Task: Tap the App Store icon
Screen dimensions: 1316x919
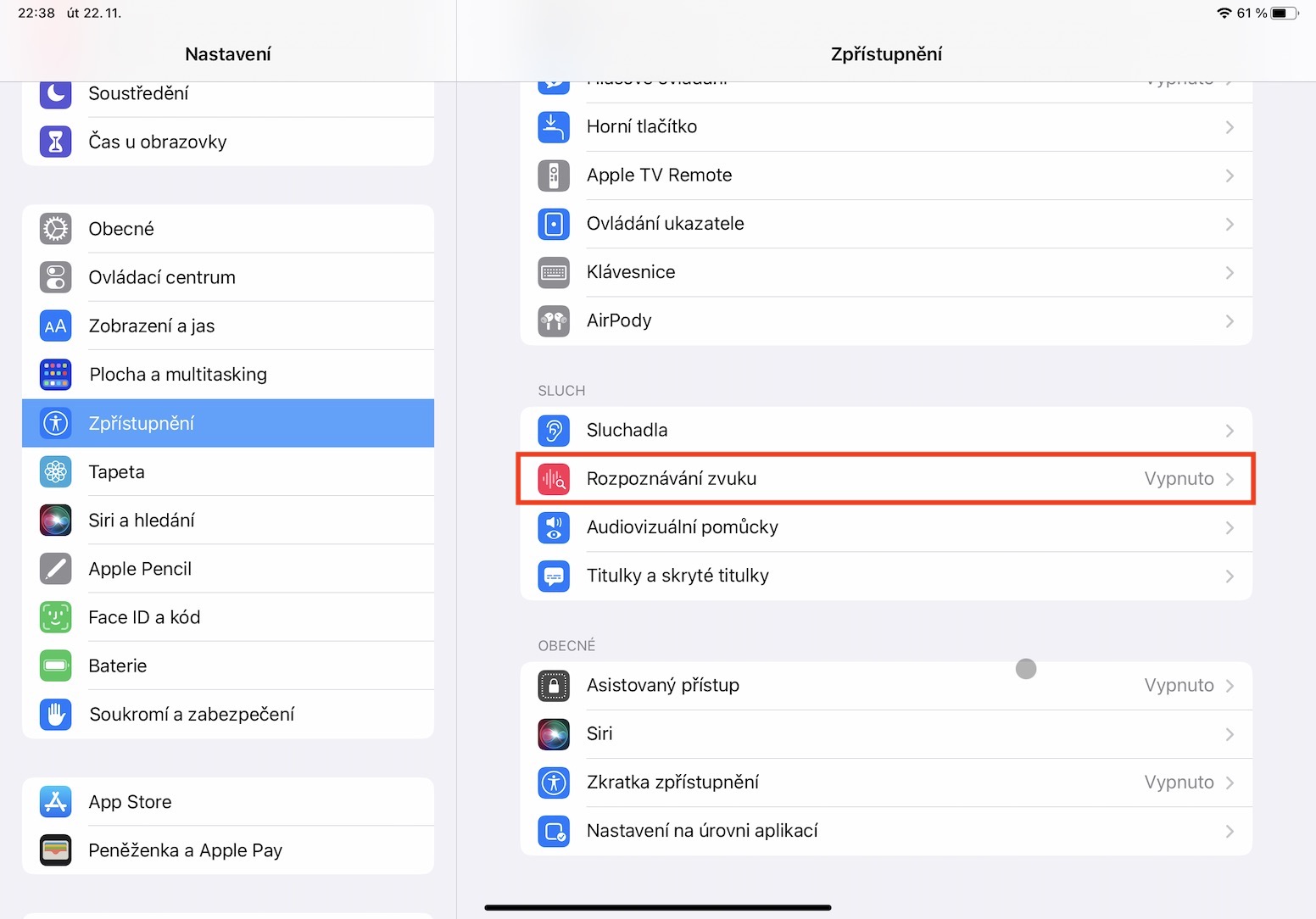Action: [56, 802]
